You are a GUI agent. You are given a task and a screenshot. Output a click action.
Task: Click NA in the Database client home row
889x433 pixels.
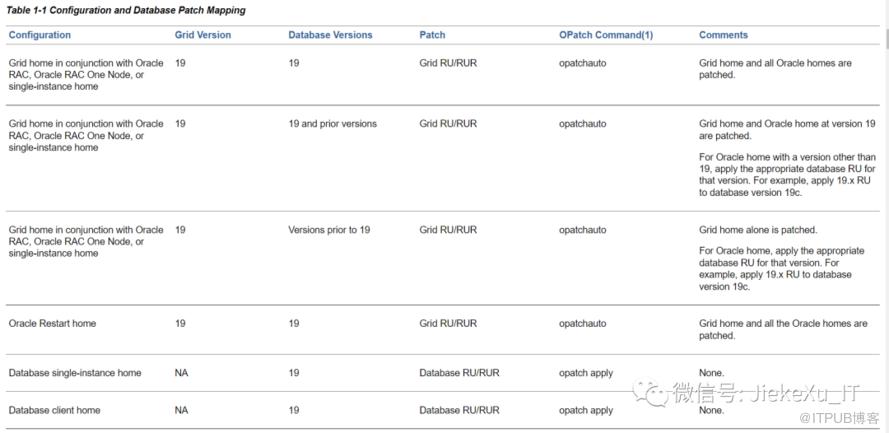click(x=181, y=410)
